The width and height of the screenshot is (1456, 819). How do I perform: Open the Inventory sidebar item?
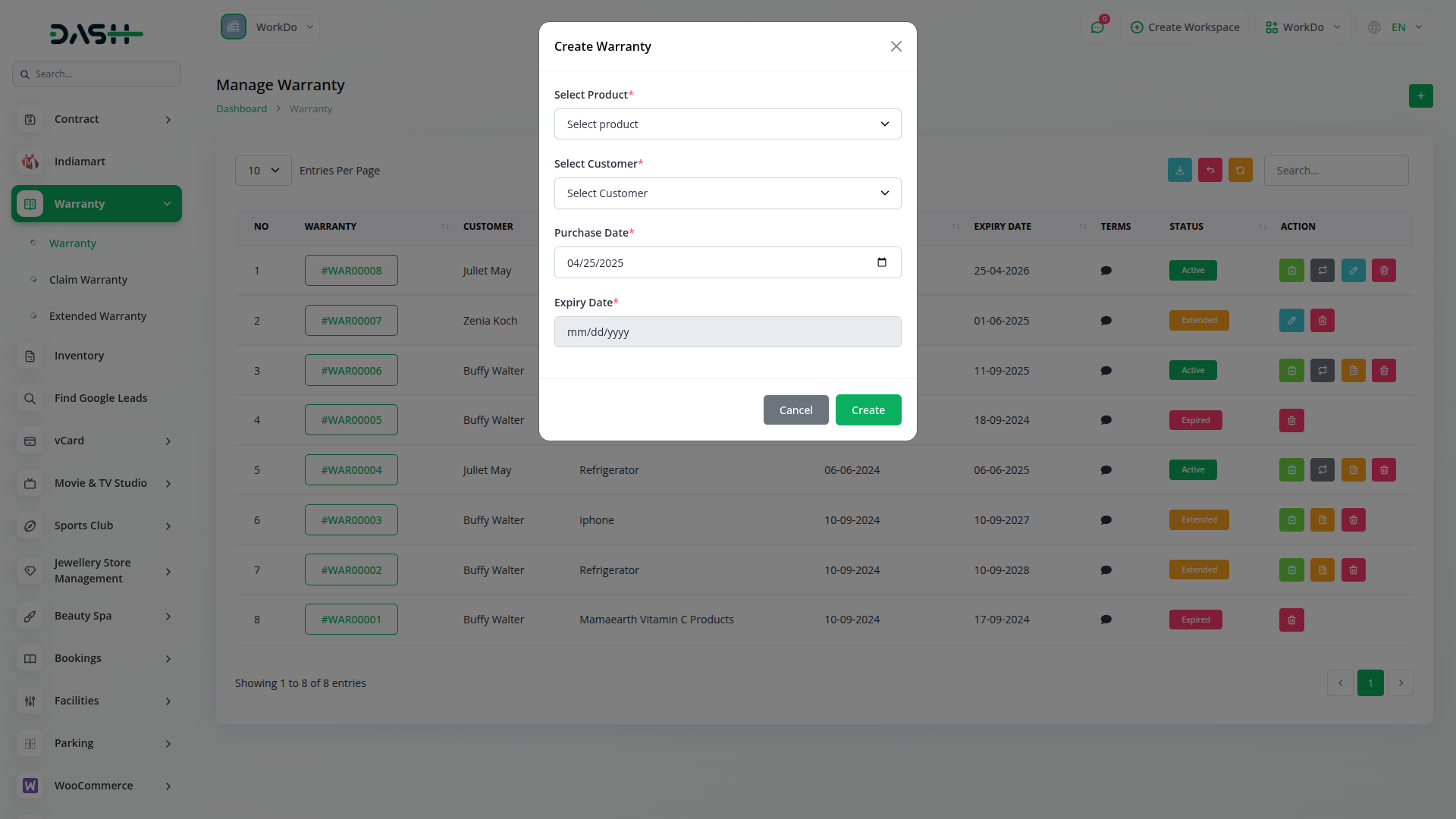79,356
